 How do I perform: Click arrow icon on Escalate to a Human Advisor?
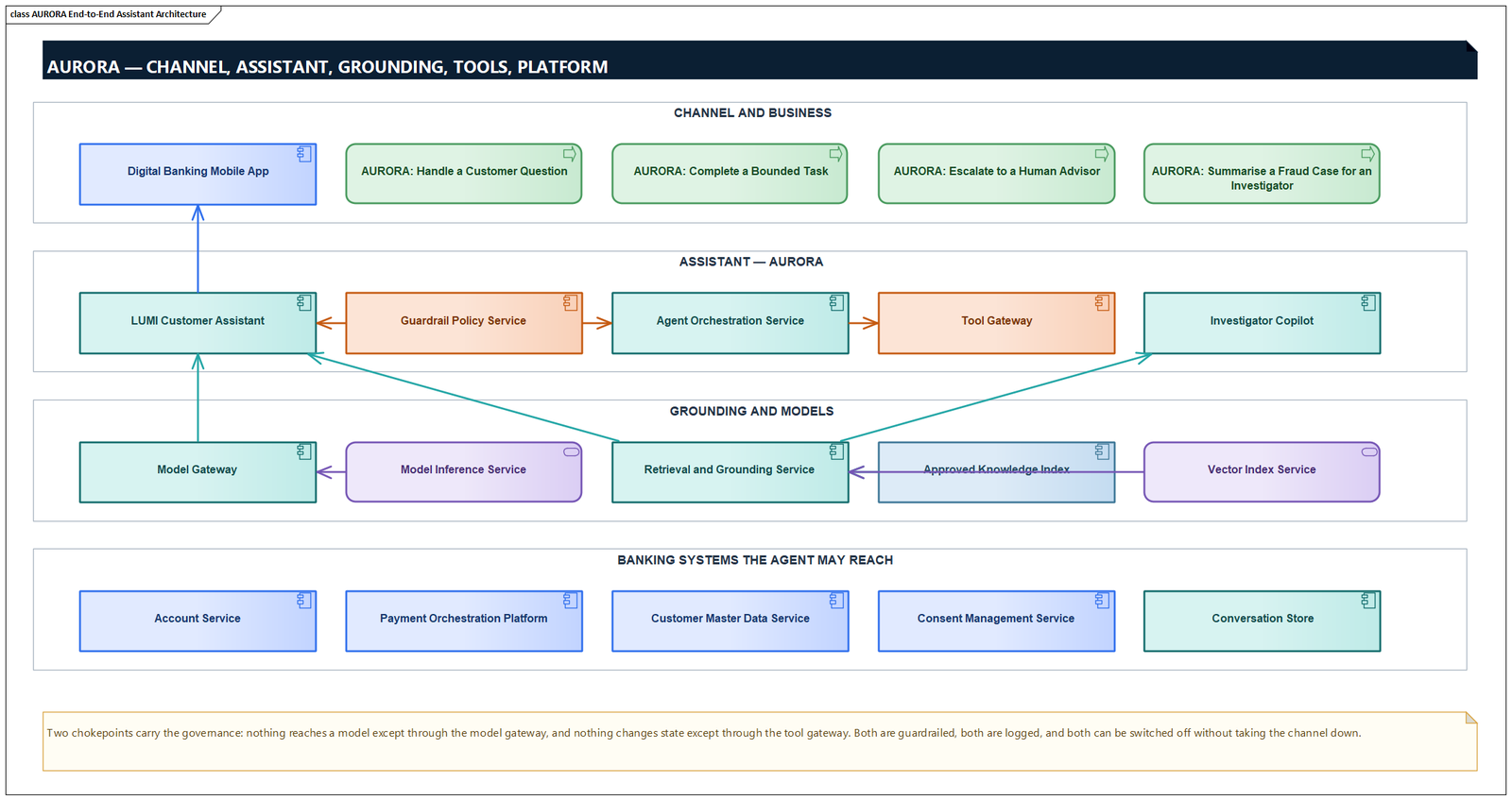point(1102,154)
